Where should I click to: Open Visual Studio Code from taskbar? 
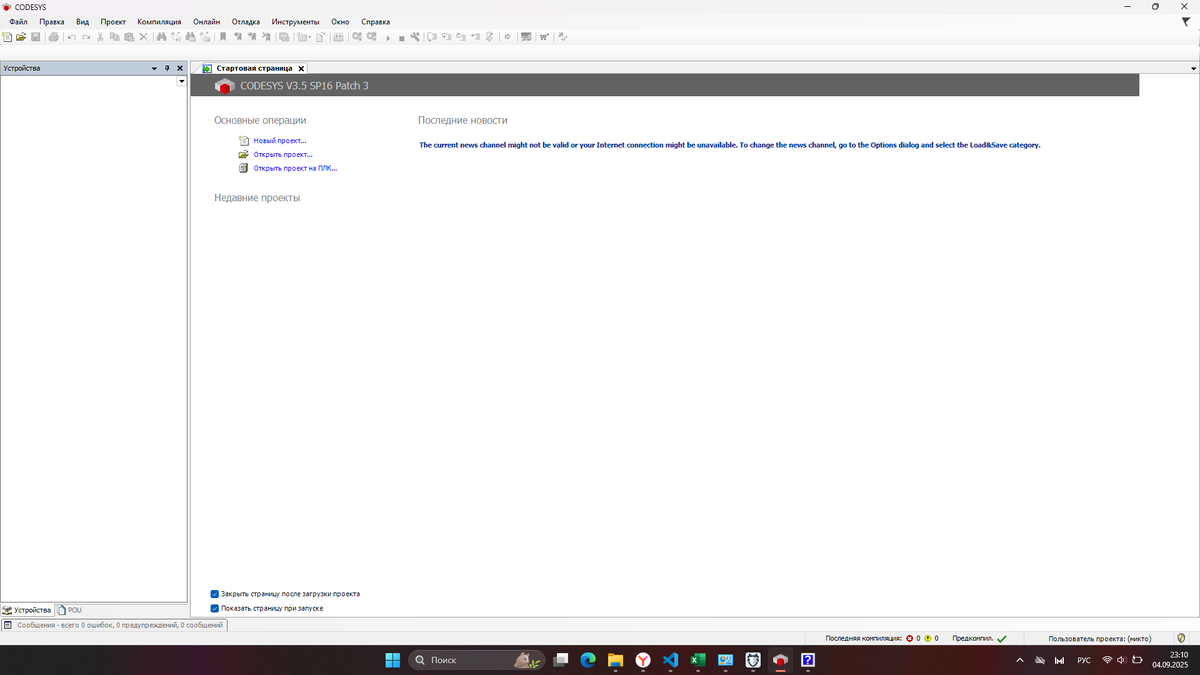[x=671, y=660]
